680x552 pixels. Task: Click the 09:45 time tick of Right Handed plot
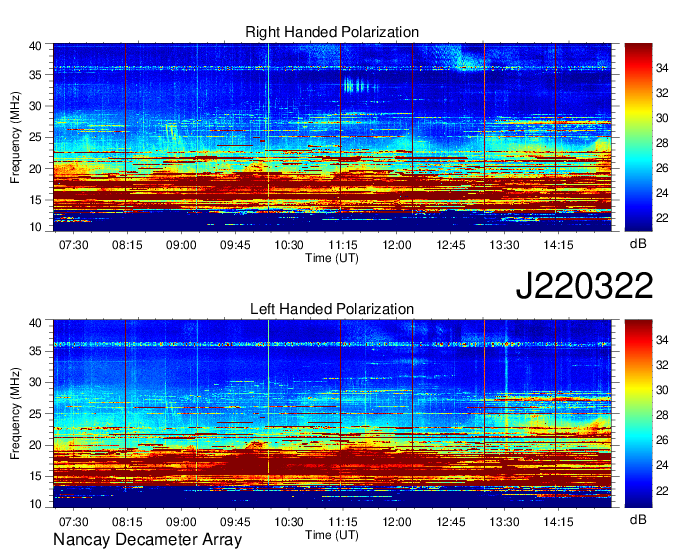pyautogui.click(x=235, y=245)
